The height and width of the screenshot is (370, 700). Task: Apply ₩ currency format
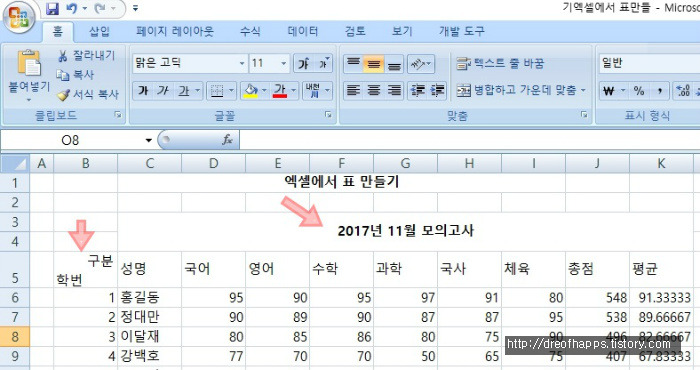click(609, 91)
